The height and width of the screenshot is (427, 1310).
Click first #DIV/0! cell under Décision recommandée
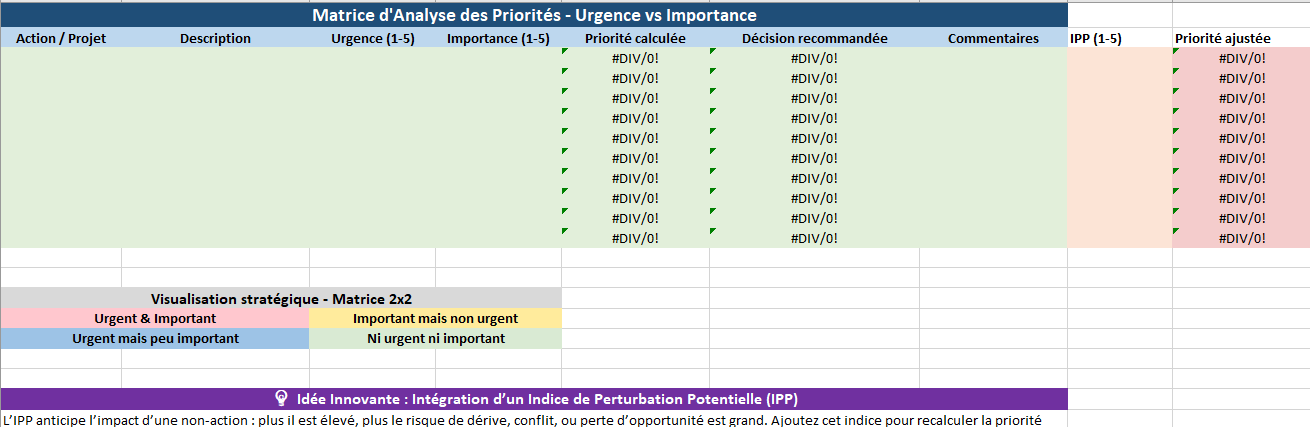814,58
